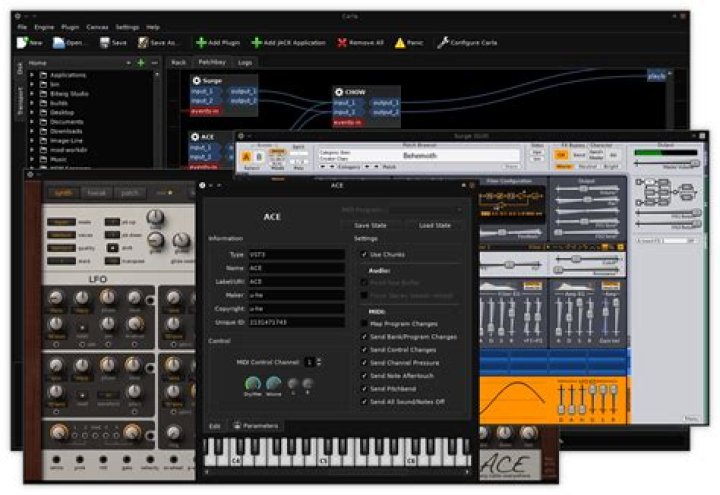Click Surge scene B button
The image size is (720, 495).
pyautogui.click(x=259, y=157)
